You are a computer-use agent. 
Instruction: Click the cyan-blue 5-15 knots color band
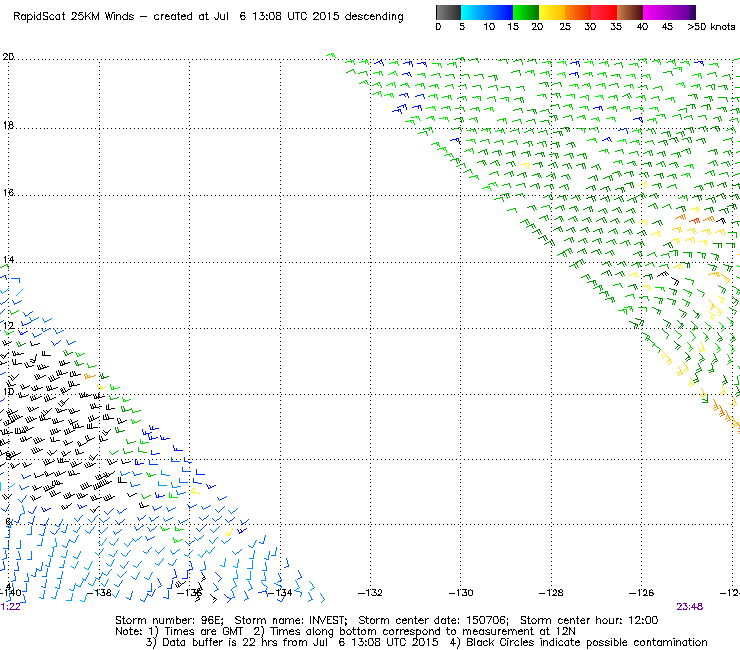(487, 12)
